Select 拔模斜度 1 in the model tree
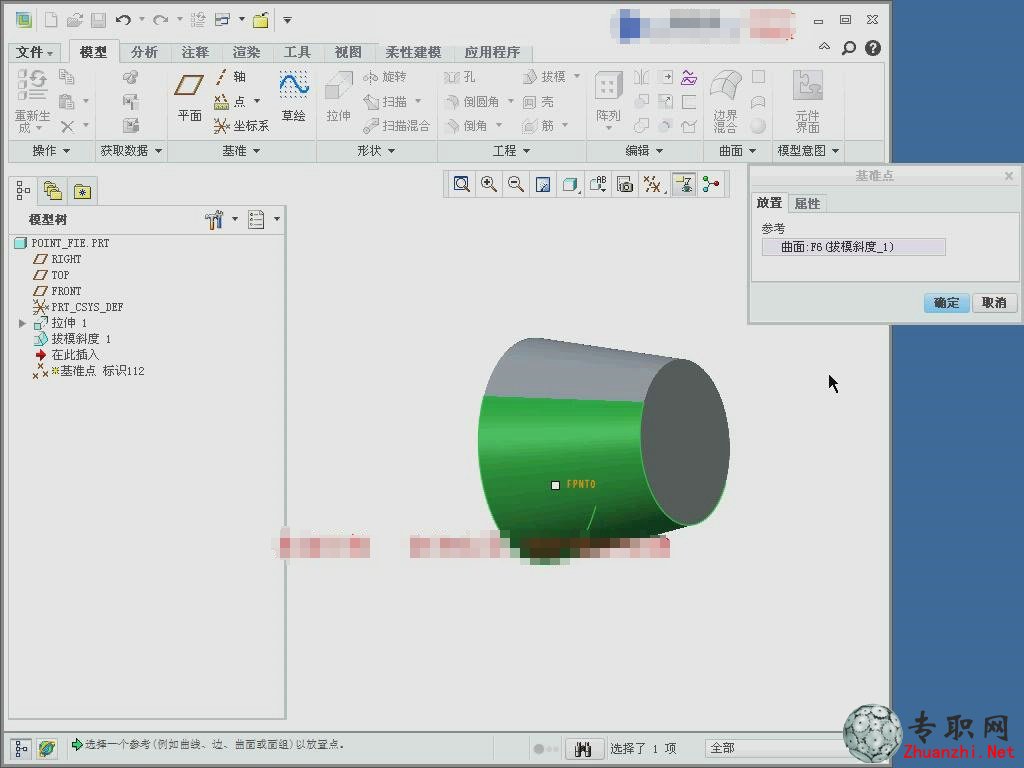 (x=72, y=339)
